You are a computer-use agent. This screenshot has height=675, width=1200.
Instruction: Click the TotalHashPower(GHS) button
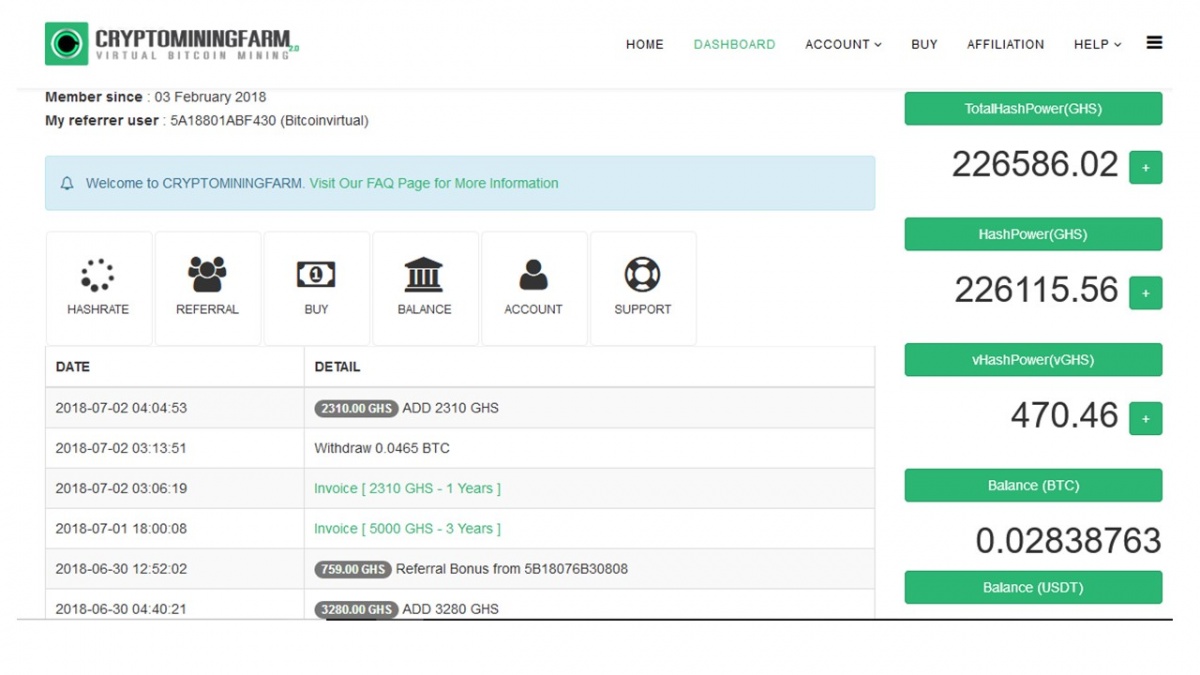pos(1033,109)
